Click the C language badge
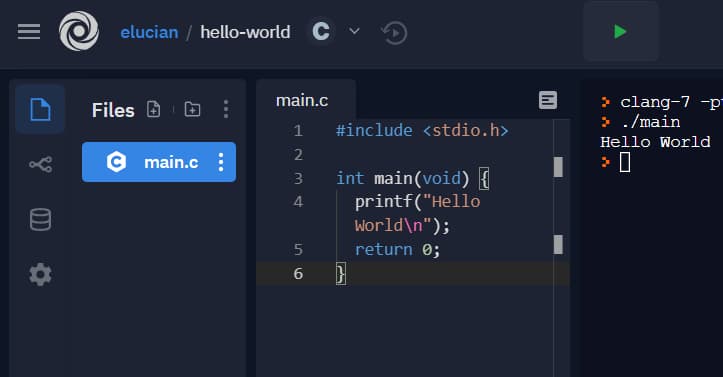723x377 pixels. click(321, 31)
